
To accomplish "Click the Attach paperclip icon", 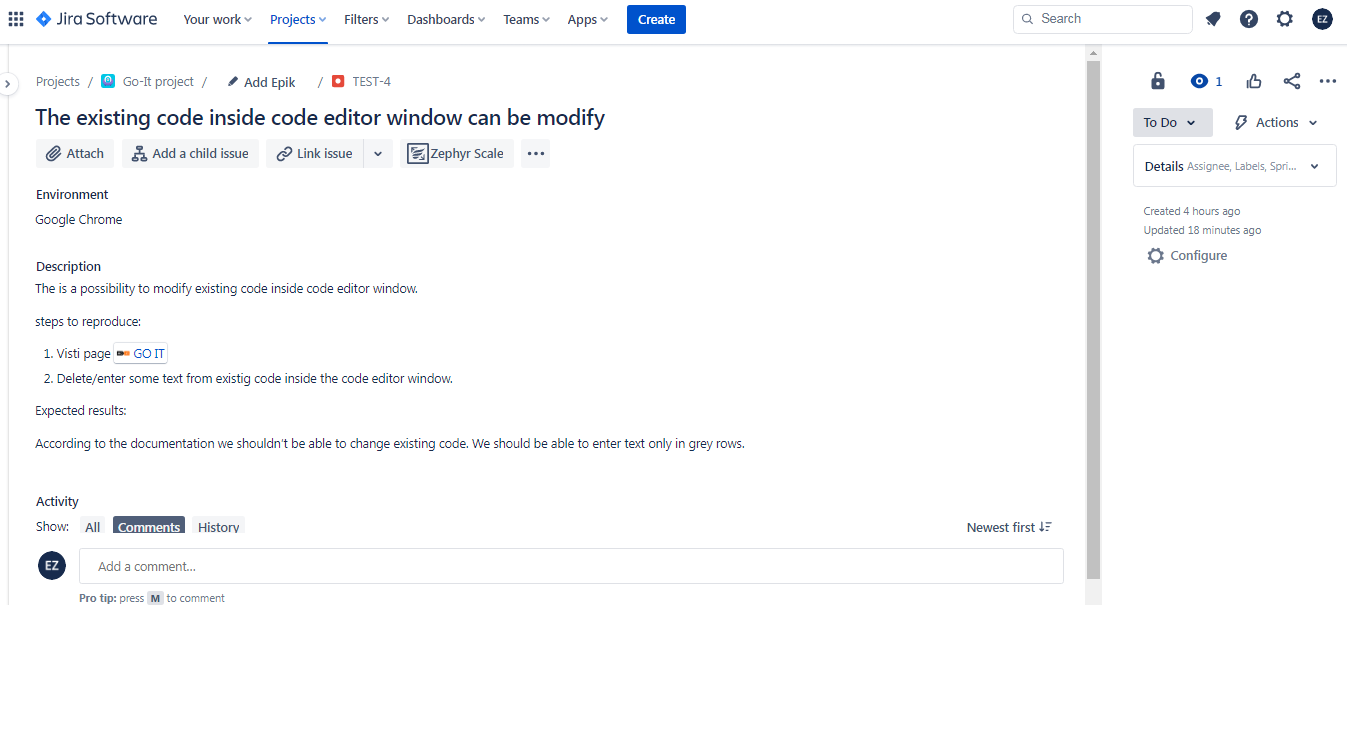I will tap(51, 153).
